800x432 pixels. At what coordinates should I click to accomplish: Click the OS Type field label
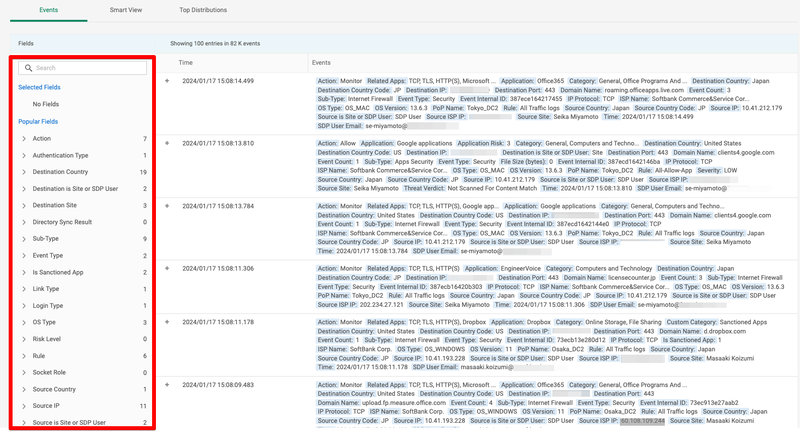tap(44, 322)
